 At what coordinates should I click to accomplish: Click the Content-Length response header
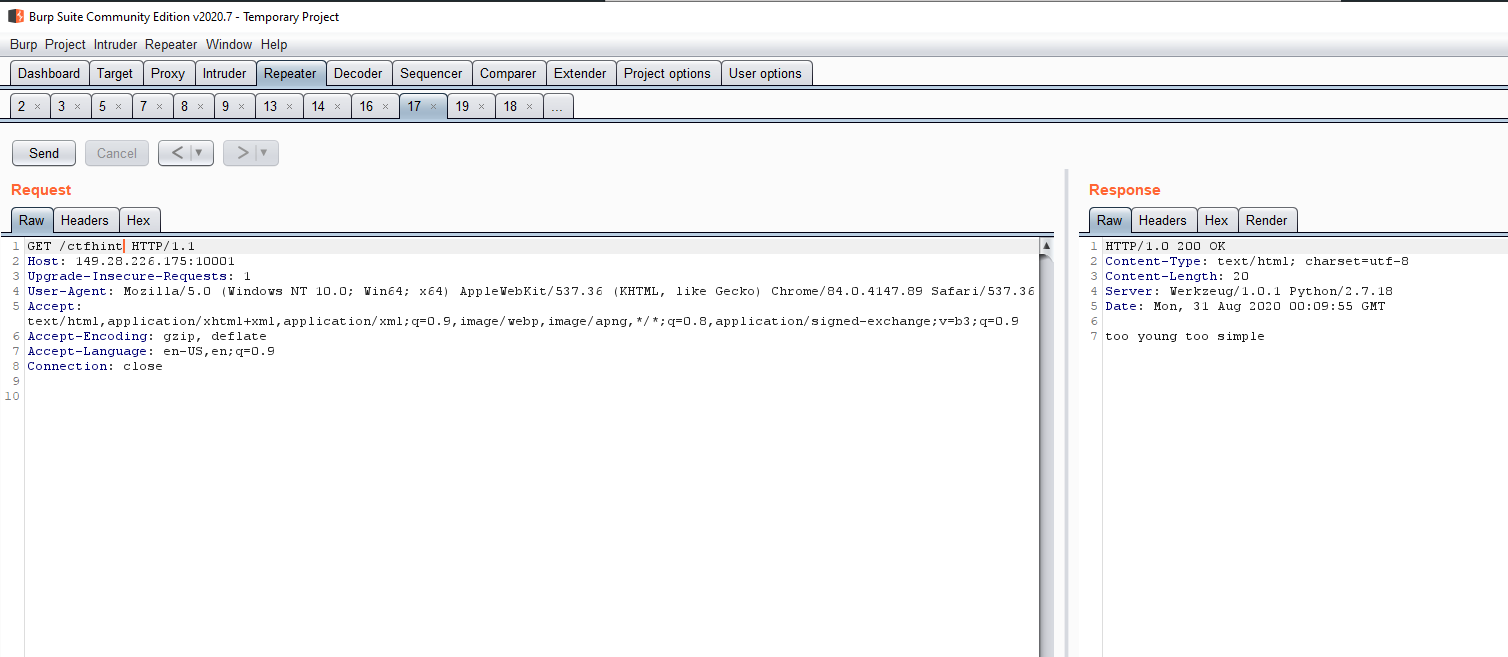click(1177, 276)
